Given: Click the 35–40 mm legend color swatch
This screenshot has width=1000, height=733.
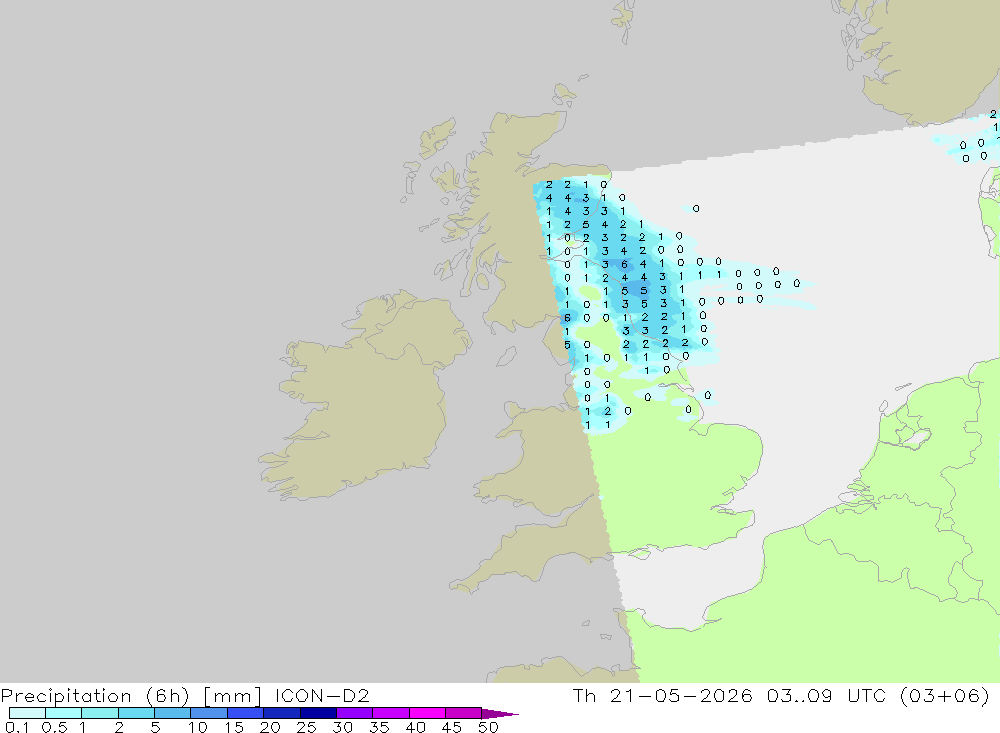Looking at the screenshot, I should pyautogui.click(x=391, y=713).
